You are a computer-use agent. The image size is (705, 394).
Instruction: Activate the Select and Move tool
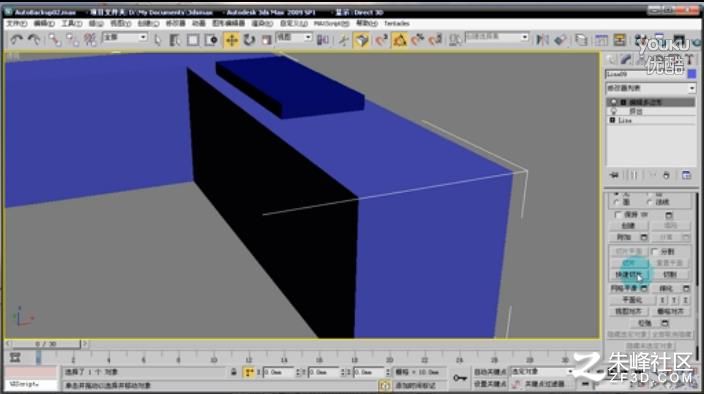point(232,40)
